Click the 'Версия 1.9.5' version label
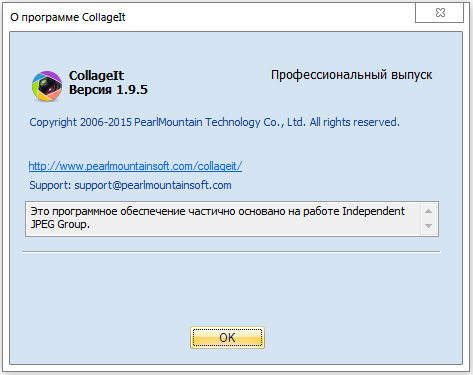Viewport: 473px width, 375px height. point(108,90)
